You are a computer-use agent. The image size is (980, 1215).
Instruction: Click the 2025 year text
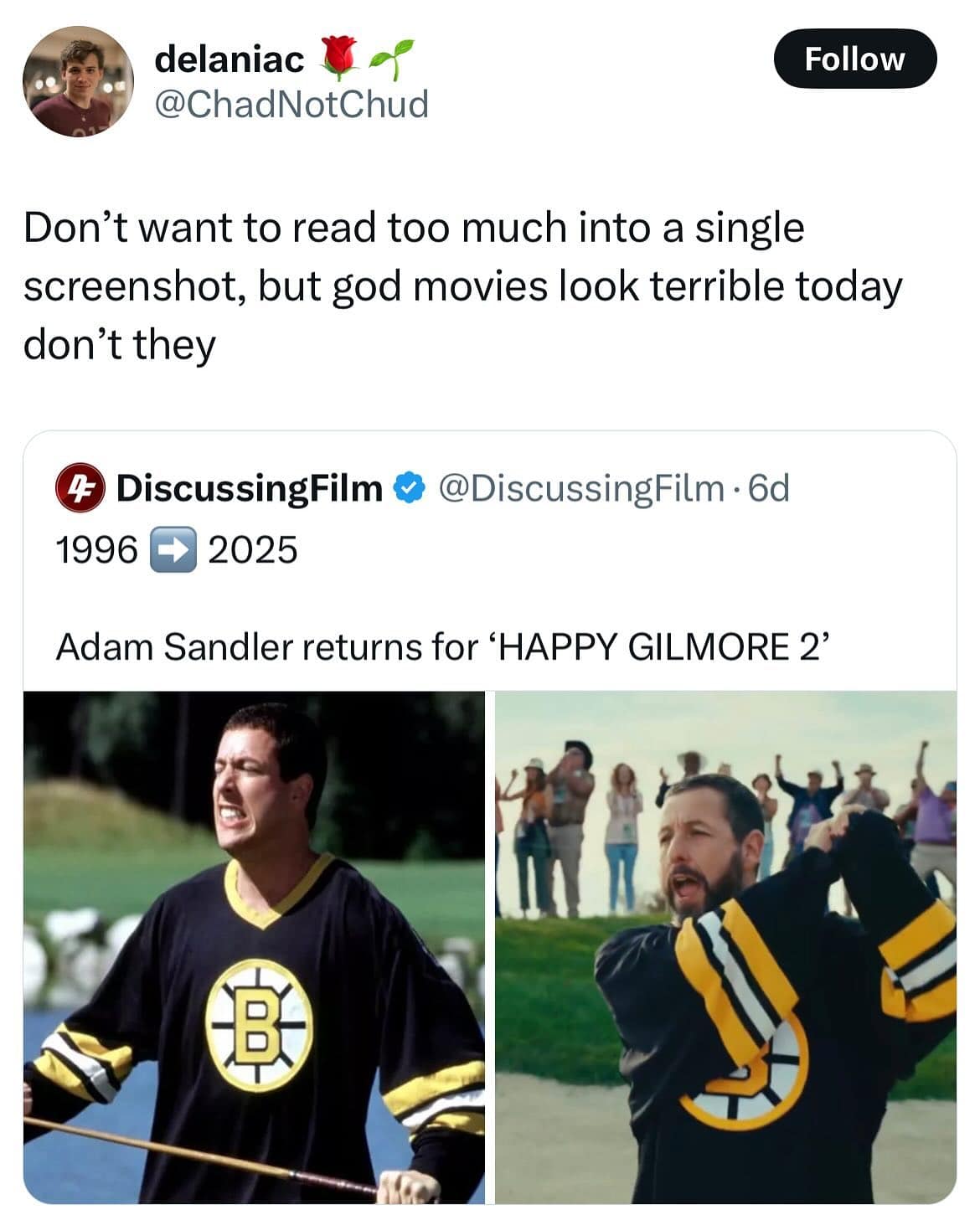coord(252,550)
